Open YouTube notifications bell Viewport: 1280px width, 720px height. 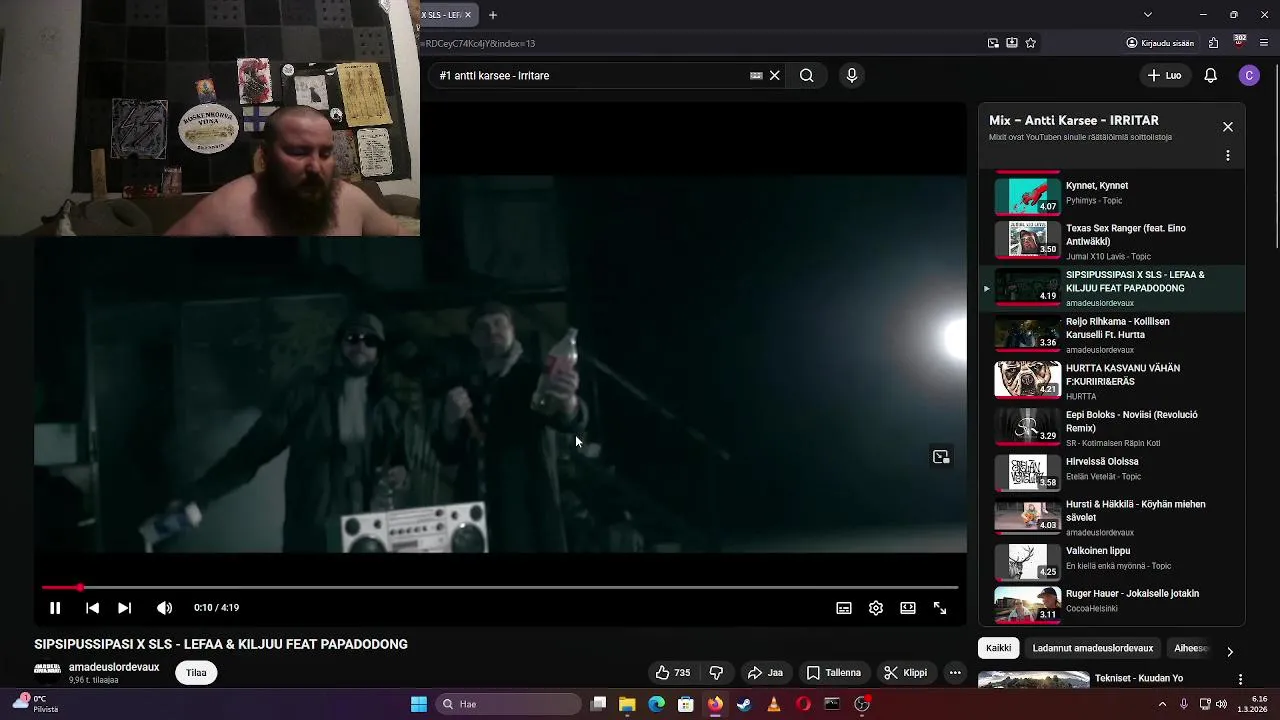pyautogui.click(x=1210, y=75)
